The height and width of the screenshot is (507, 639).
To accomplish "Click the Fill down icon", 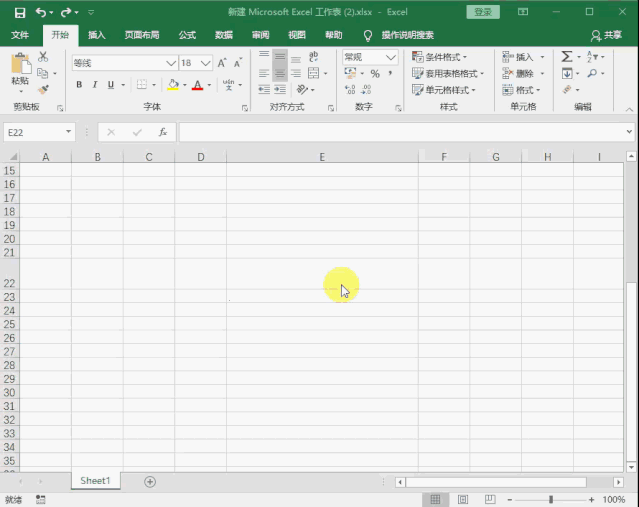I will coord(567,73).
